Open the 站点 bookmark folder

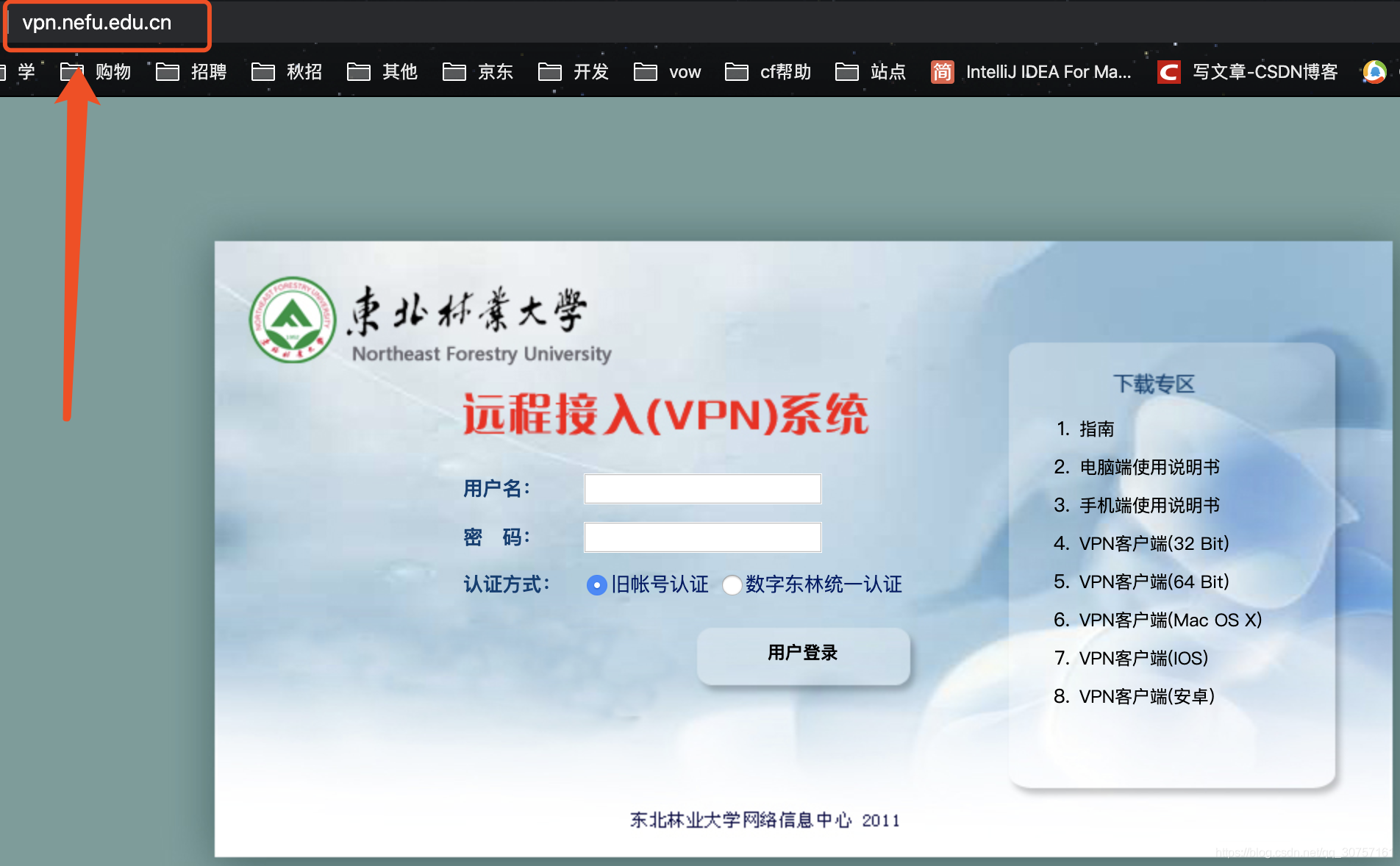871,72
